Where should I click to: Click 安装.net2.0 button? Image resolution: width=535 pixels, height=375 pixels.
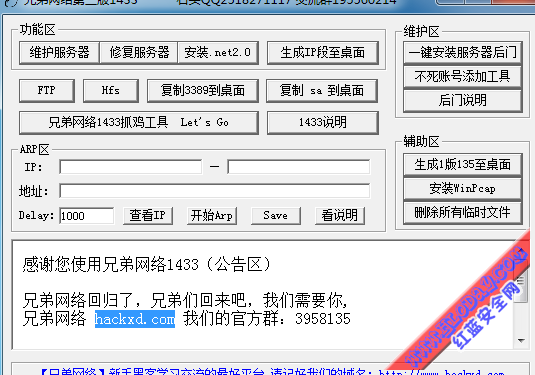pos(218,53)
